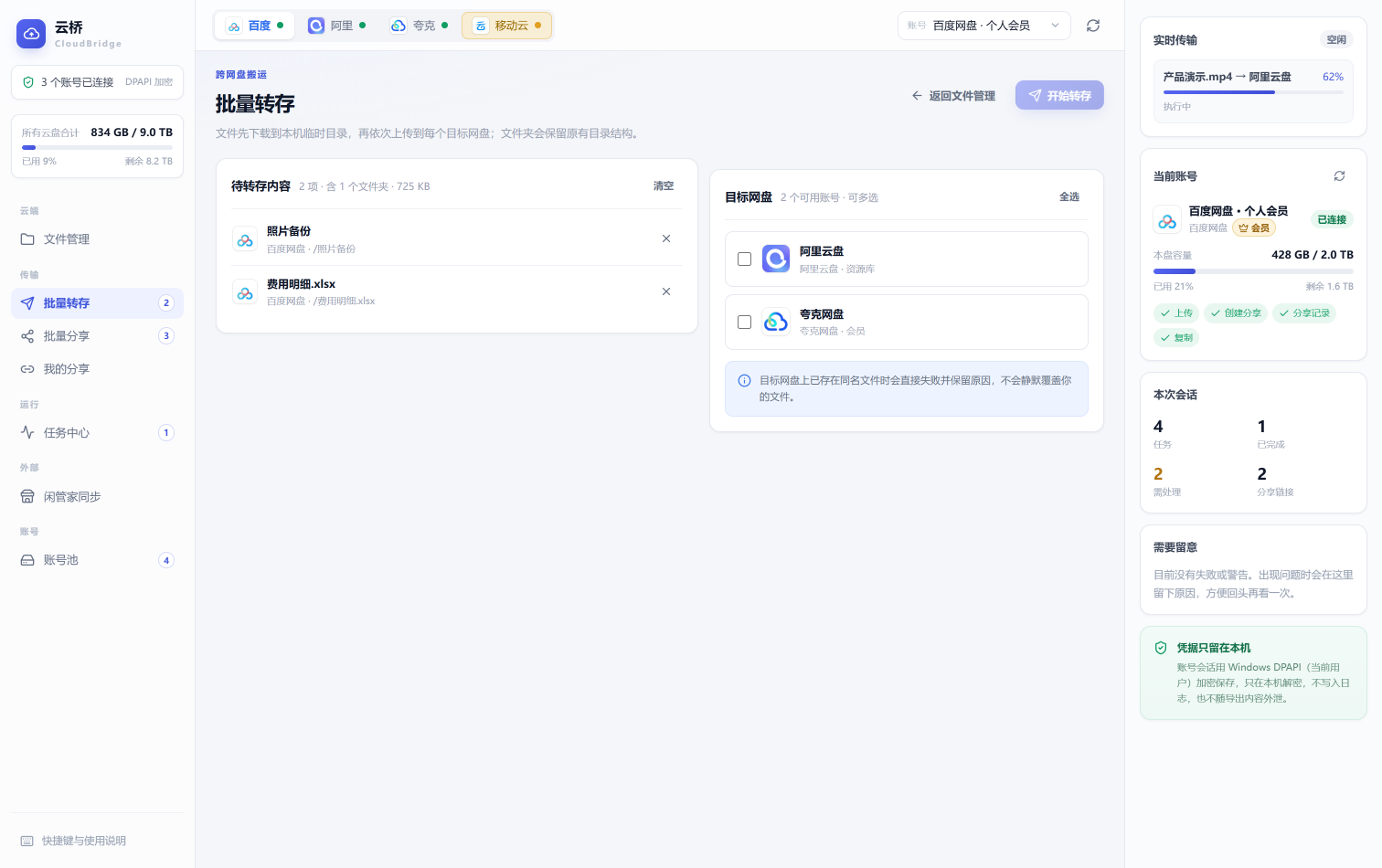Click the drive icon next to 账号池
This screenshot has width=1382, height=868.
[x=27, y=560]
